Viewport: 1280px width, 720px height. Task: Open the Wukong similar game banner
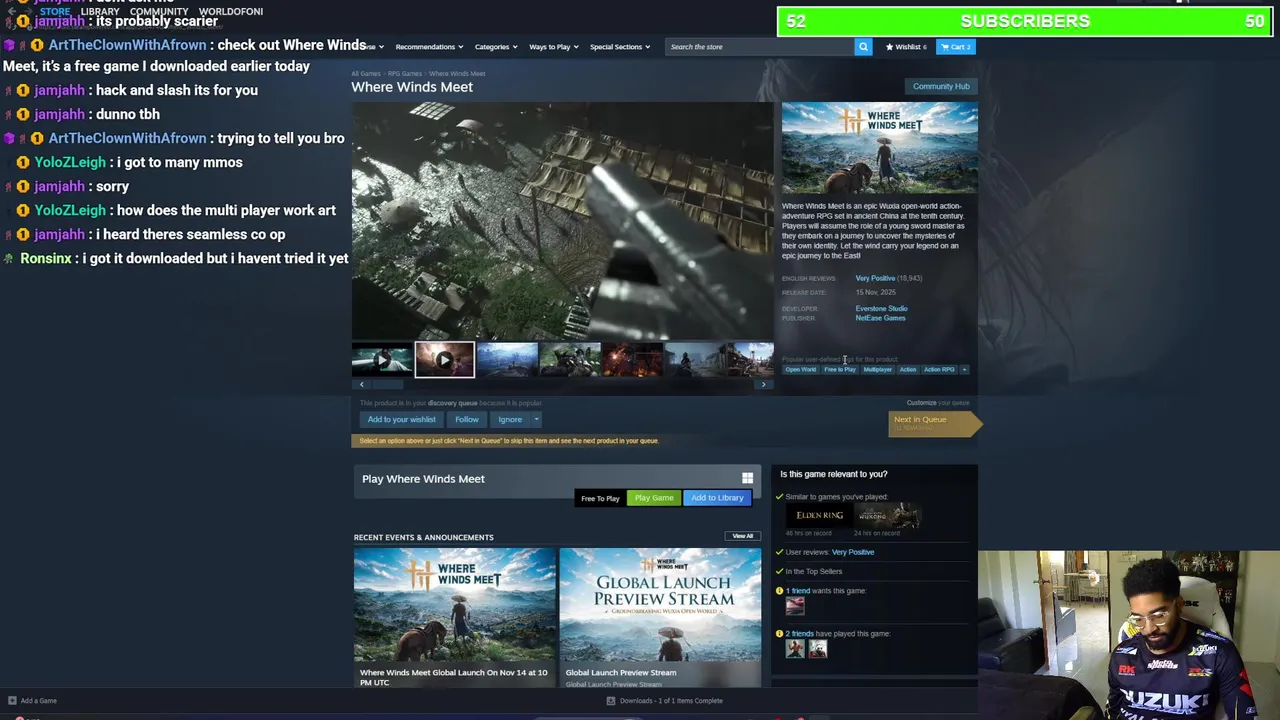(x=886, y=516)
